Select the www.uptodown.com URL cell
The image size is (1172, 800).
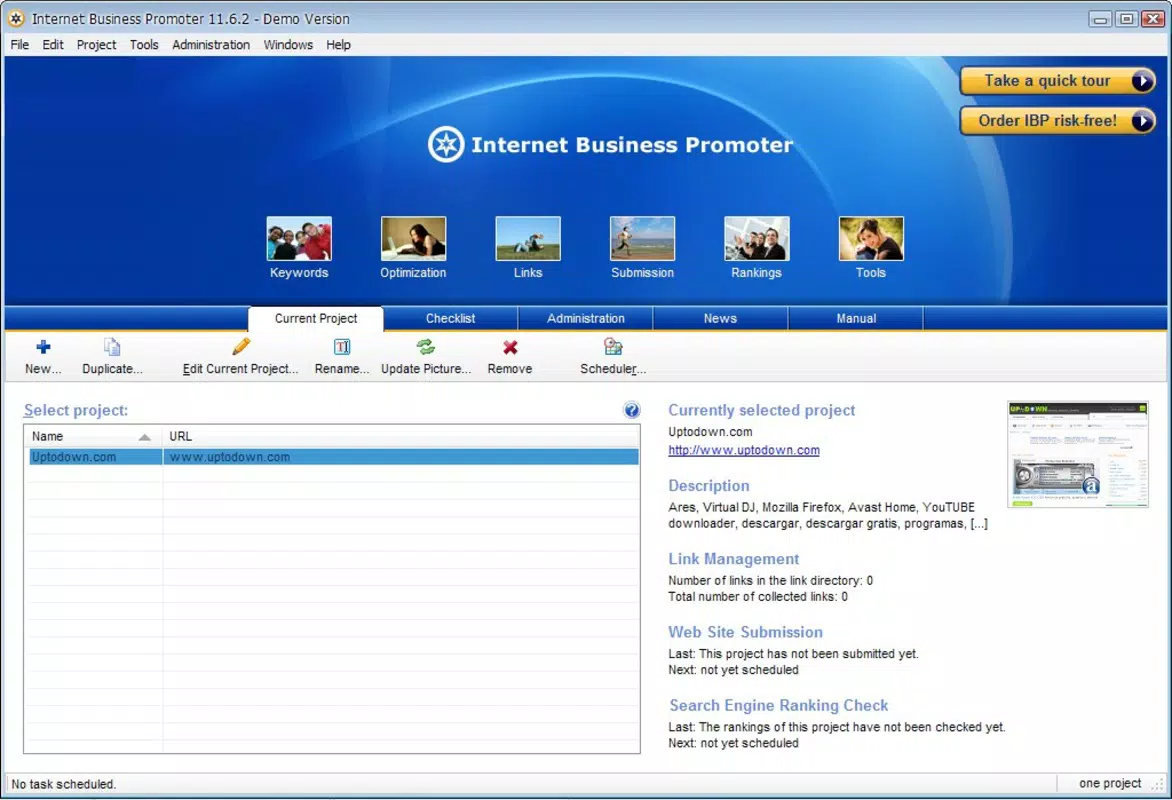tap(401, 457)
